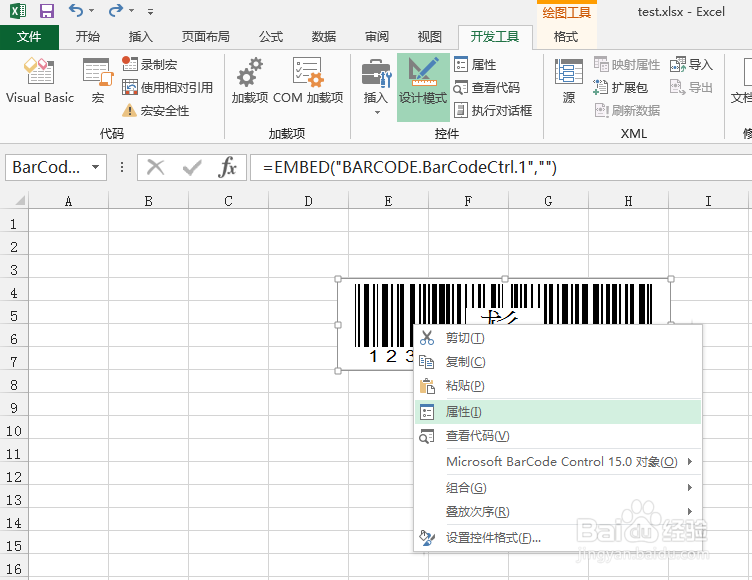Choose View Code (查看代码) in context menu
Image resolution: width=752 pixels, height=580 pixels.
click(x=558, y=436)
